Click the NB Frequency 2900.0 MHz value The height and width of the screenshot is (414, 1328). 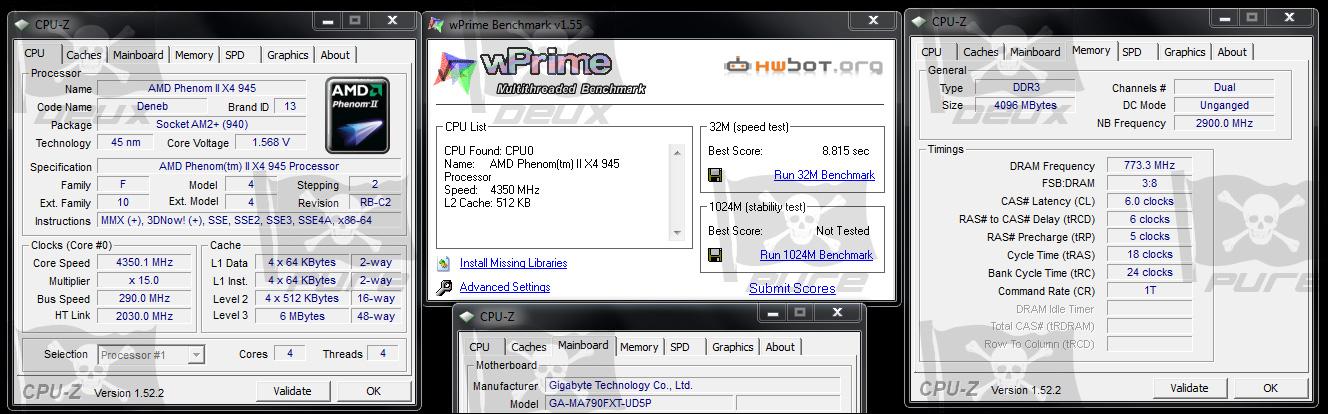[1224, 124]
